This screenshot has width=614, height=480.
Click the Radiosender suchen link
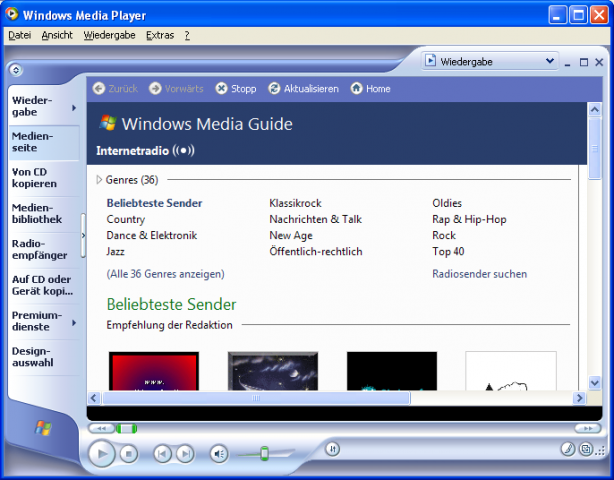click(479, 274)
